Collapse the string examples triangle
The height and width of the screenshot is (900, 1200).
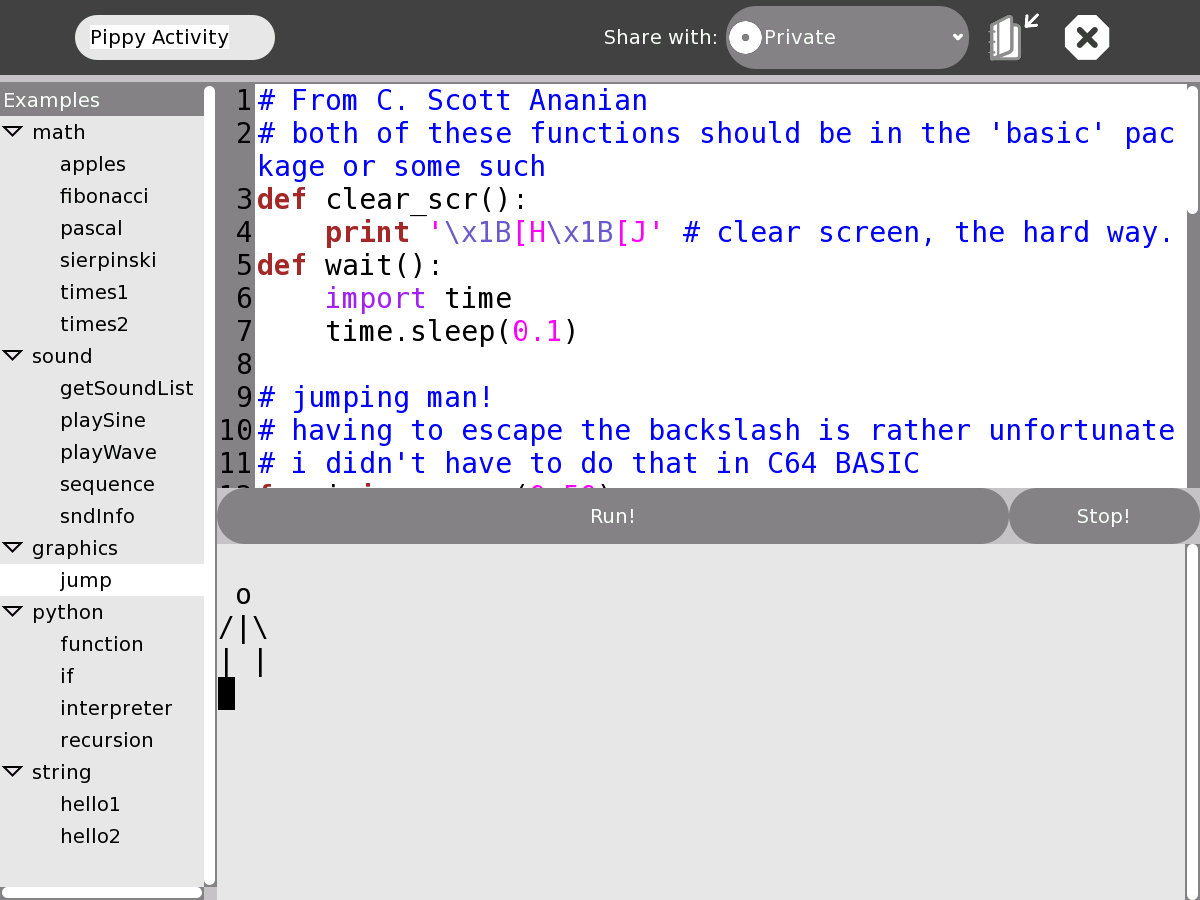coord(12,772)
